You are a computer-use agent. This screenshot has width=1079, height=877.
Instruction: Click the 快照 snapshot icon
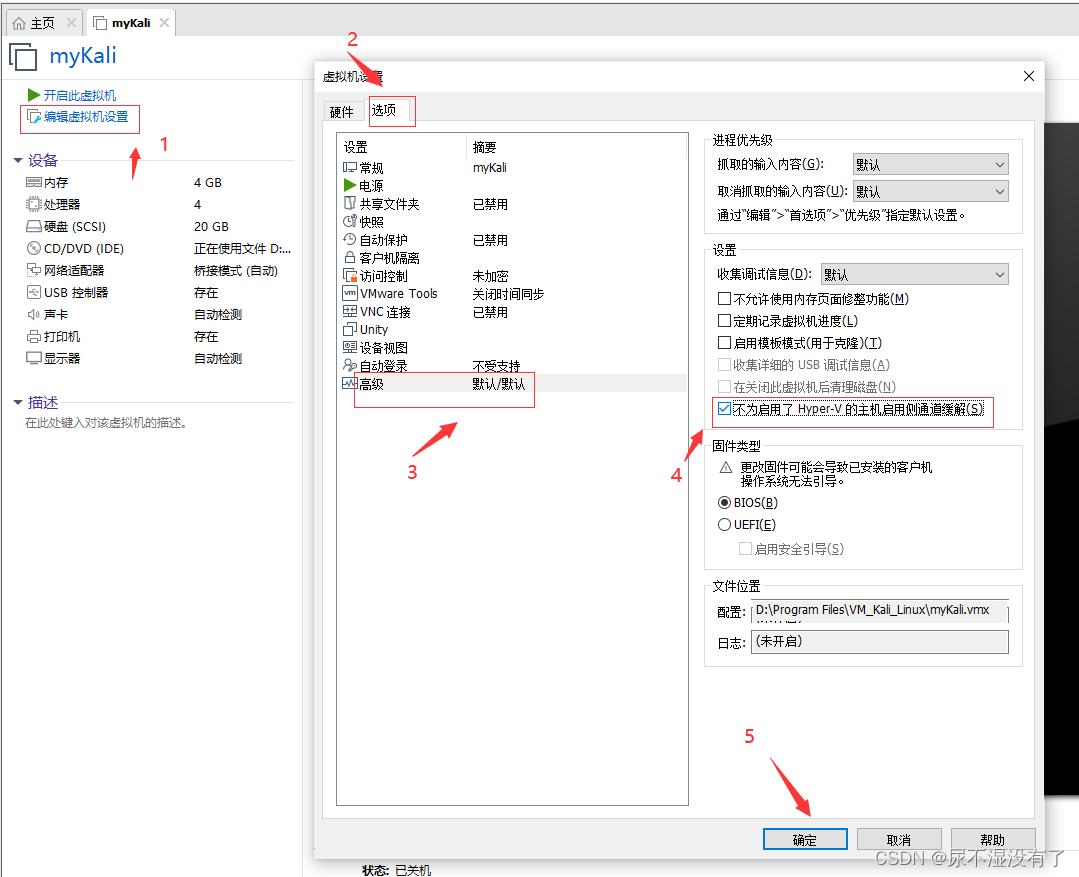[350, 221]
